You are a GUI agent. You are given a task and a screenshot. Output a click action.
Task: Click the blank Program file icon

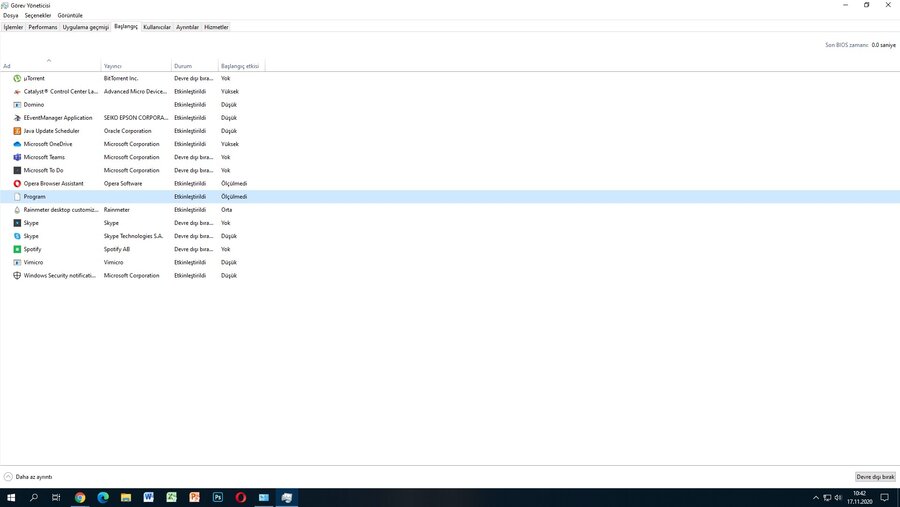coord(17,197)
